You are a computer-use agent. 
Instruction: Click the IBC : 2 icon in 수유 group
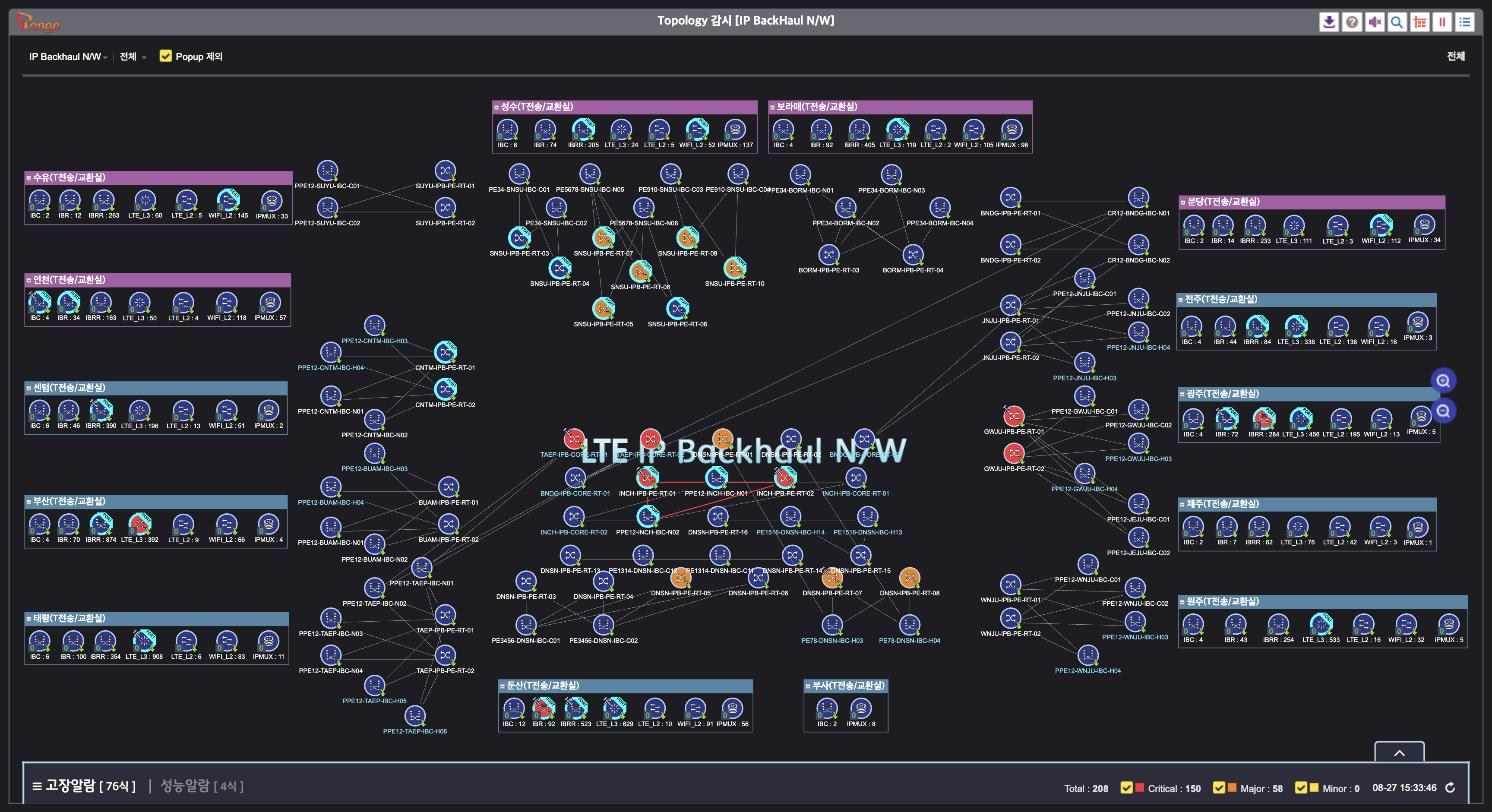40,201
